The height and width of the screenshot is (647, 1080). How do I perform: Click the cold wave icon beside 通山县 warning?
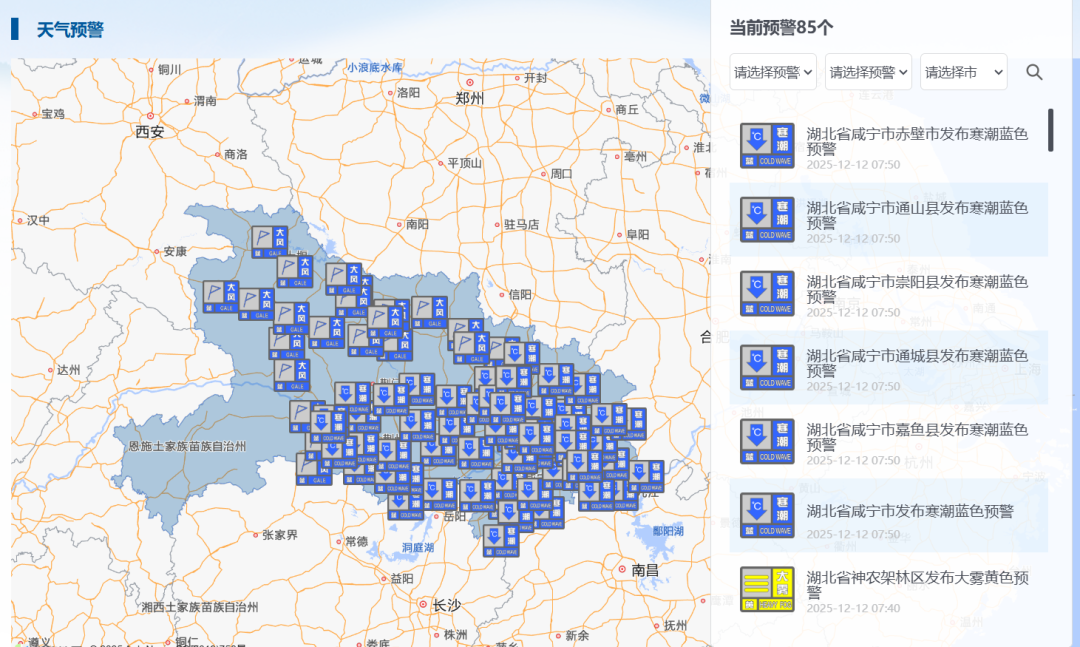[767, 220]
